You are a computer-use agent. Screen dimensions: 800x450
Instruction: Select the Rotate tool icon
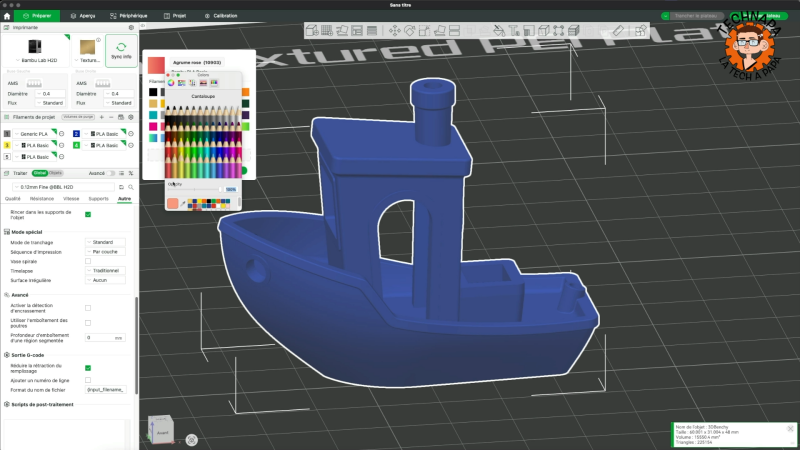[409, 31]
